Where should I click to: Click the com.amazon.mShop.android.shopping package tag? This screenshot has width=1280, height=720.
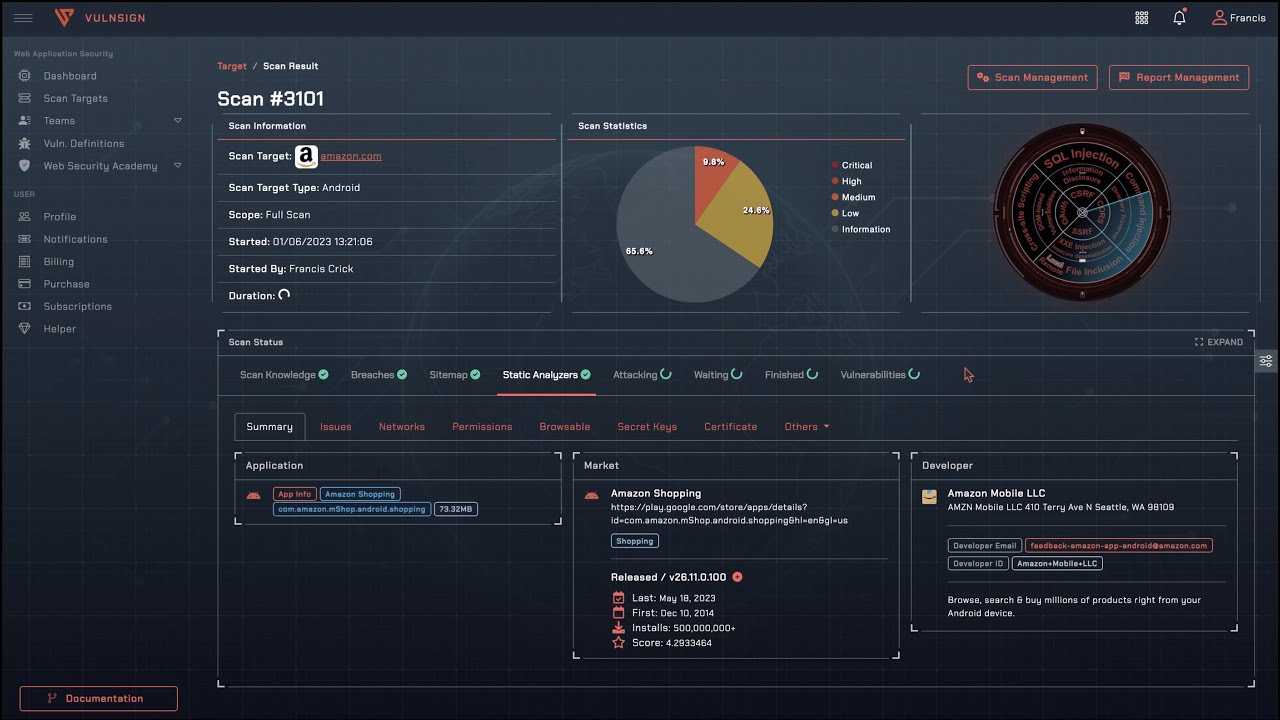tap(352, 509)
